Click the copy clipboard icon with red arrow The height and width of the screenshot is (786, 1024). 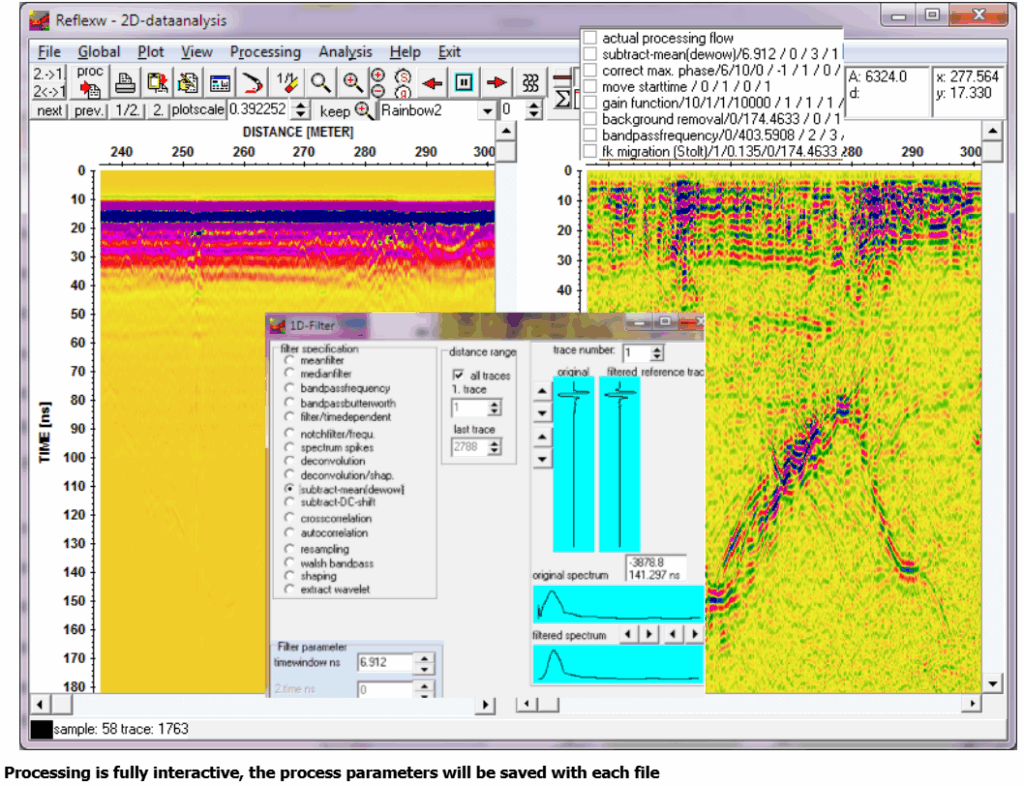[x=157, y=83]
